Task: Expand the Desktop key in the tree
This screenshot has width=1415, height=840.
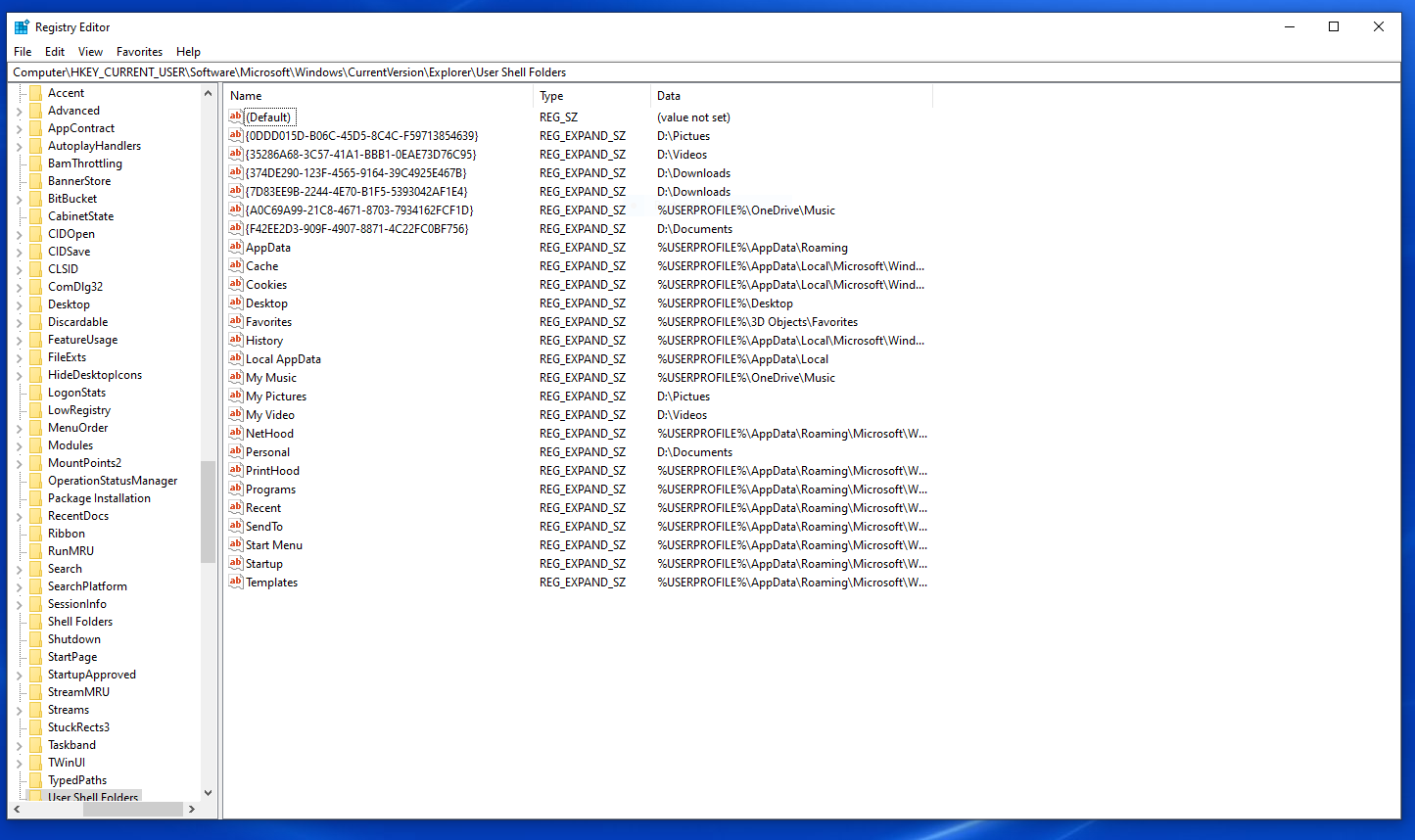Action: click(x=19, y=305)
